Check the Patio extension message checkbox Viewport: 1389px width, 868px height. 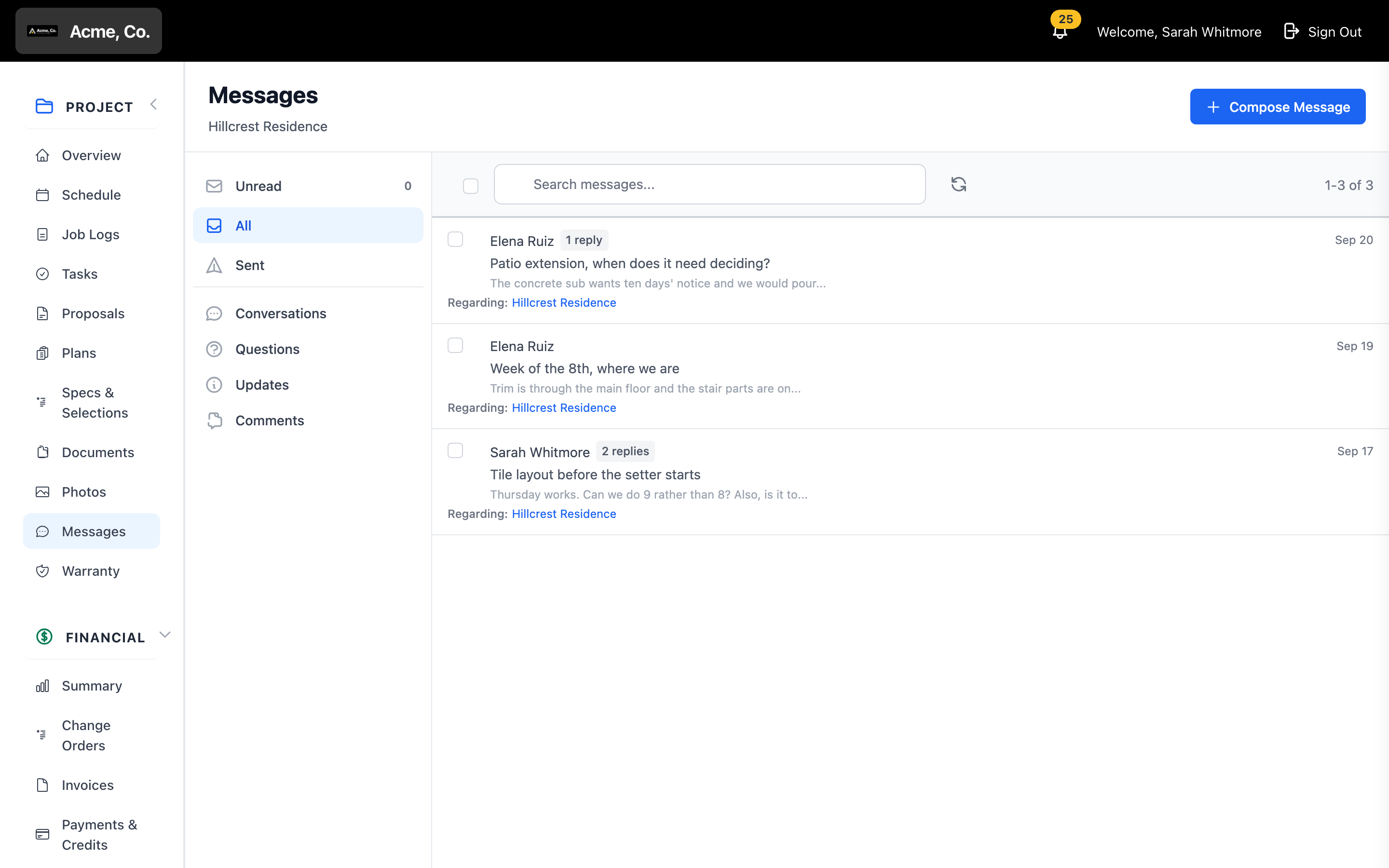(x=455, y=239)
